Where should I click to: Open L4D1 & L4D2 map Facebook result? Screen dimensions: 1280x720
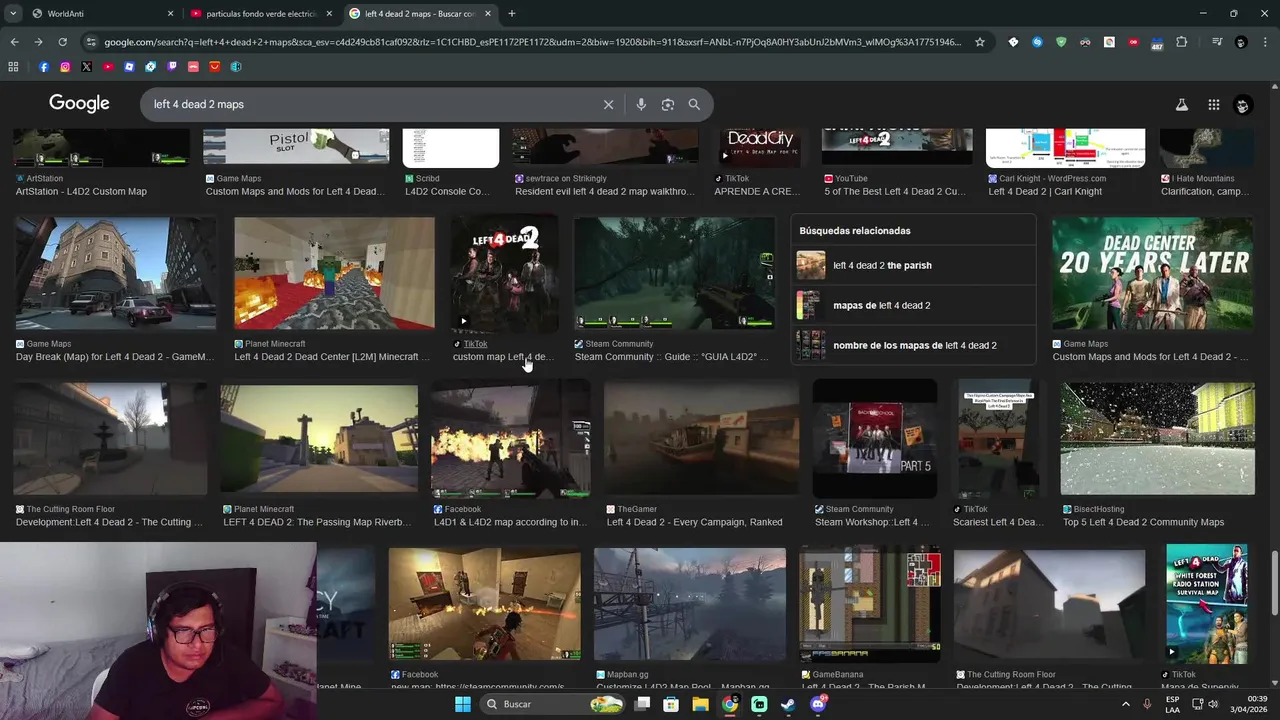(x=510, y=522)
